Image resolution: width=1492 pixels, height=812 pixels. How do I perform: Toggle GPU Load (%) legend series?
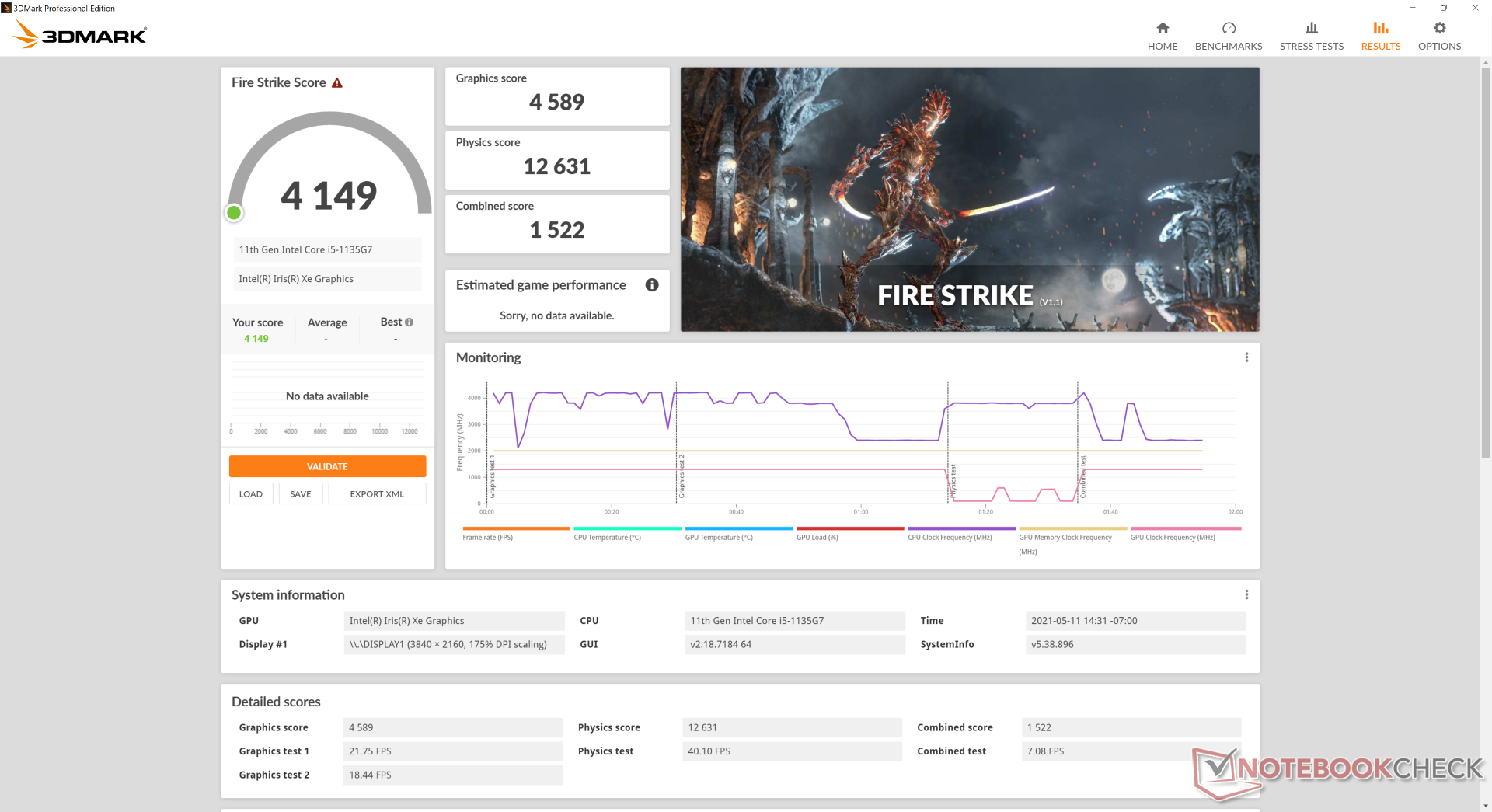tap(817, 538)
